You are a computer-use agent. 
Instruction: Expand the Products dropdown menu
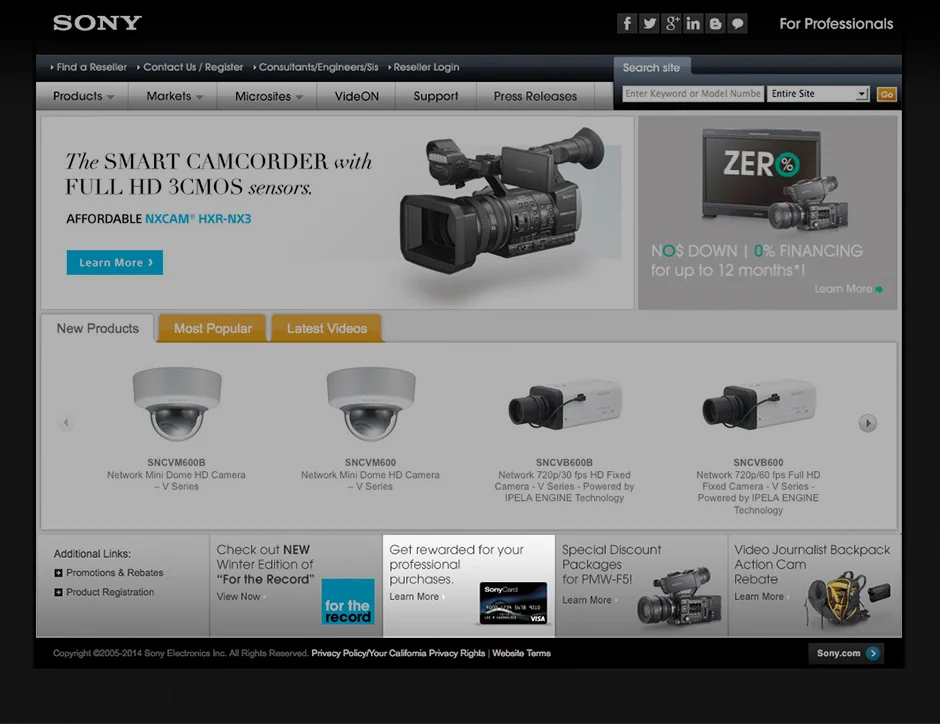point(83,96)
